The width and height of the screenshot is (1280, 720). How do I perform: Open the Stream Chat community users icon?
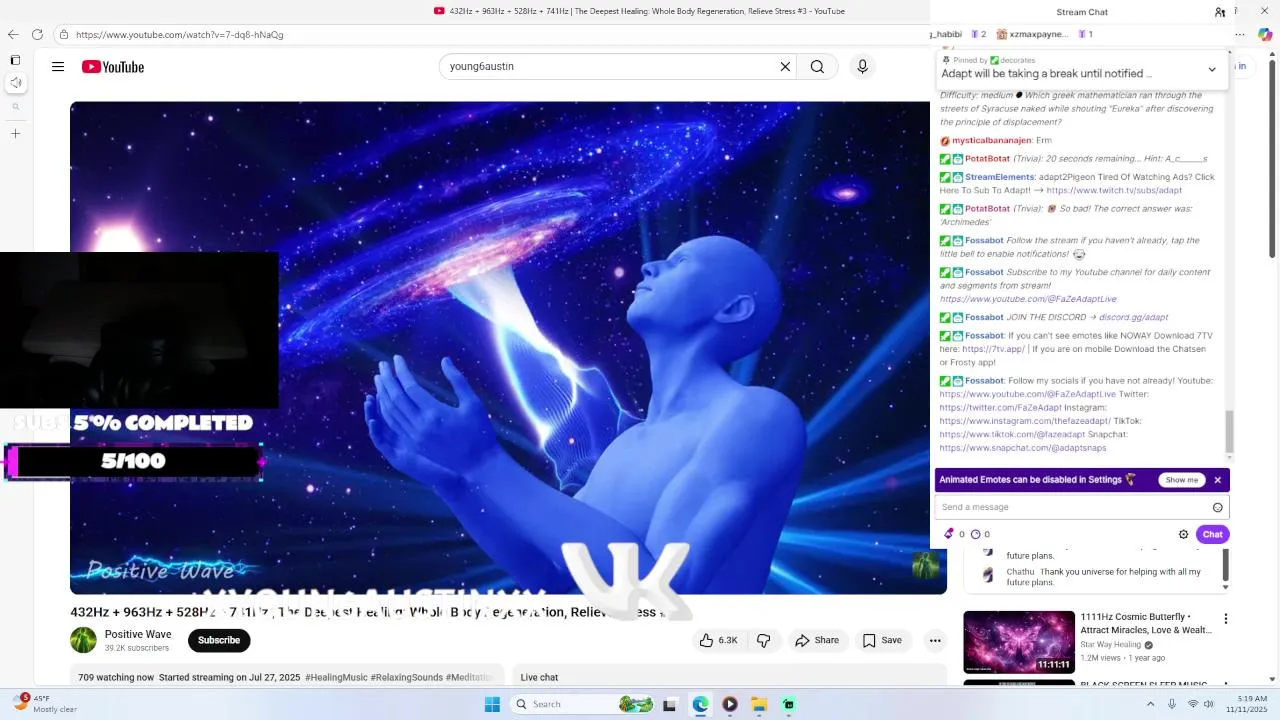click(x=1220, y=12)
